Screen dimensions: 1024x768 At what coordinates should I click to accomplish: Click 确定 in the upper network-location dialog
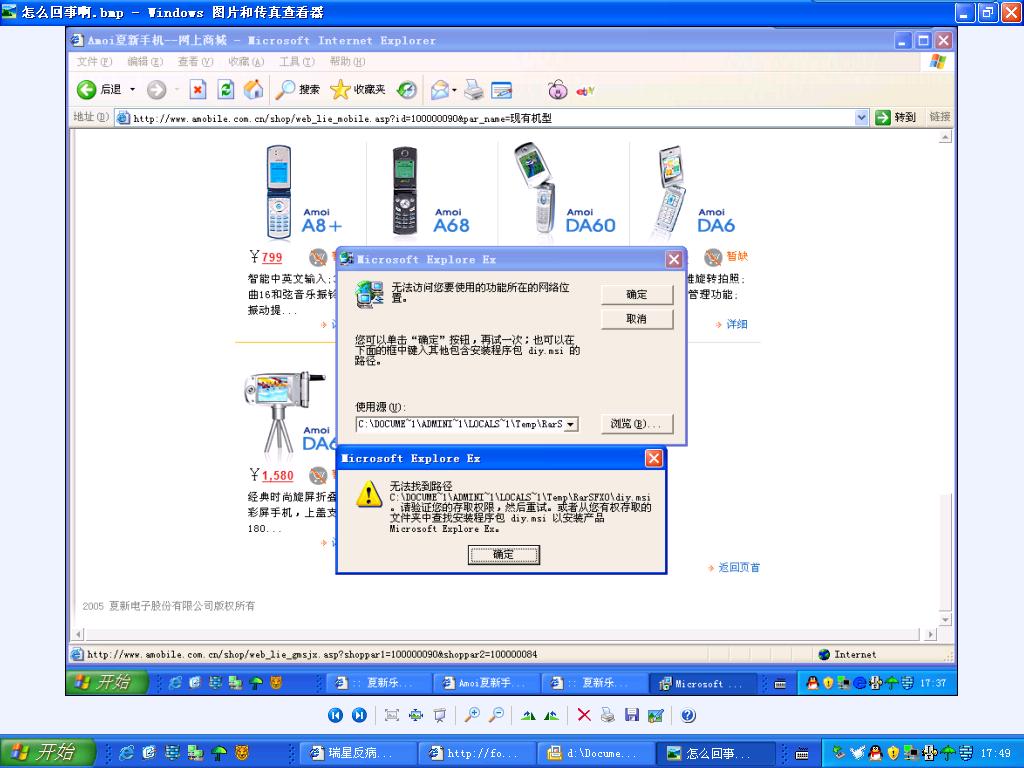pyautogui.click(x=637, y=295)
